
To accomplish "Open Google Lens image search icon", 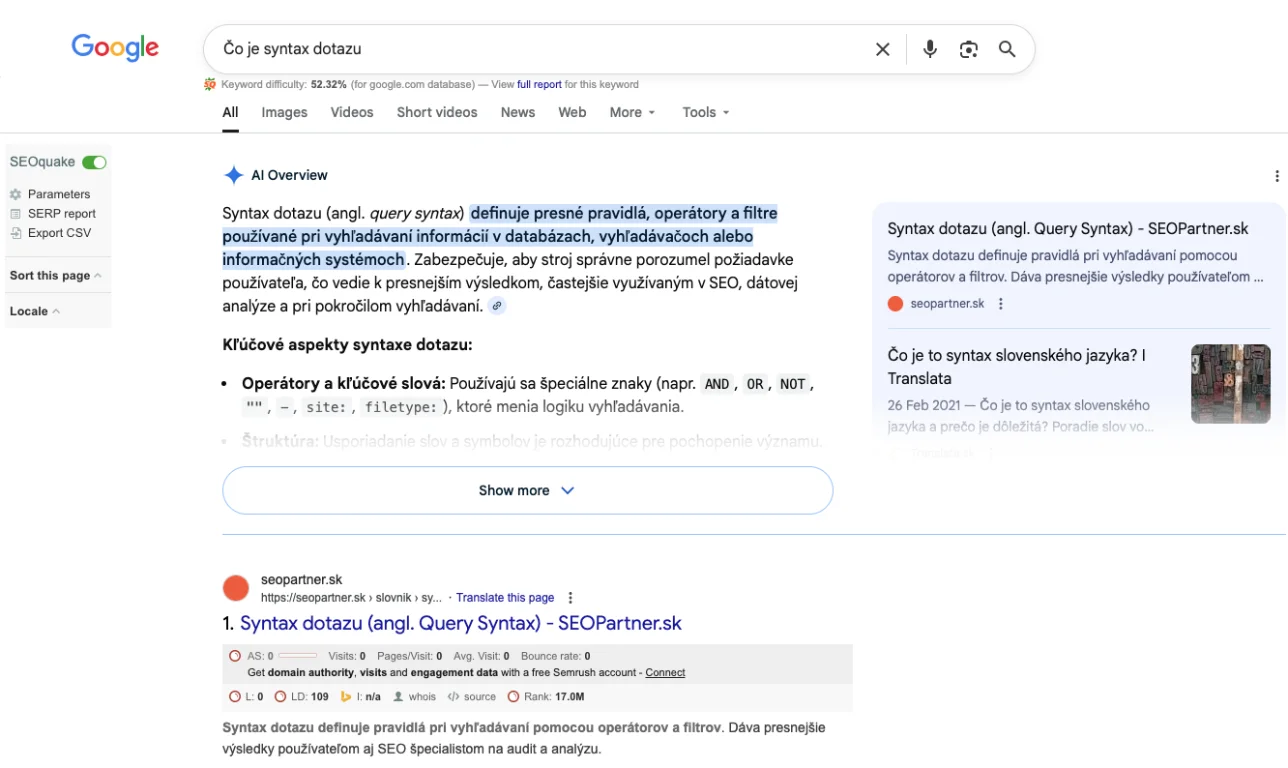I will pos(968,49).
